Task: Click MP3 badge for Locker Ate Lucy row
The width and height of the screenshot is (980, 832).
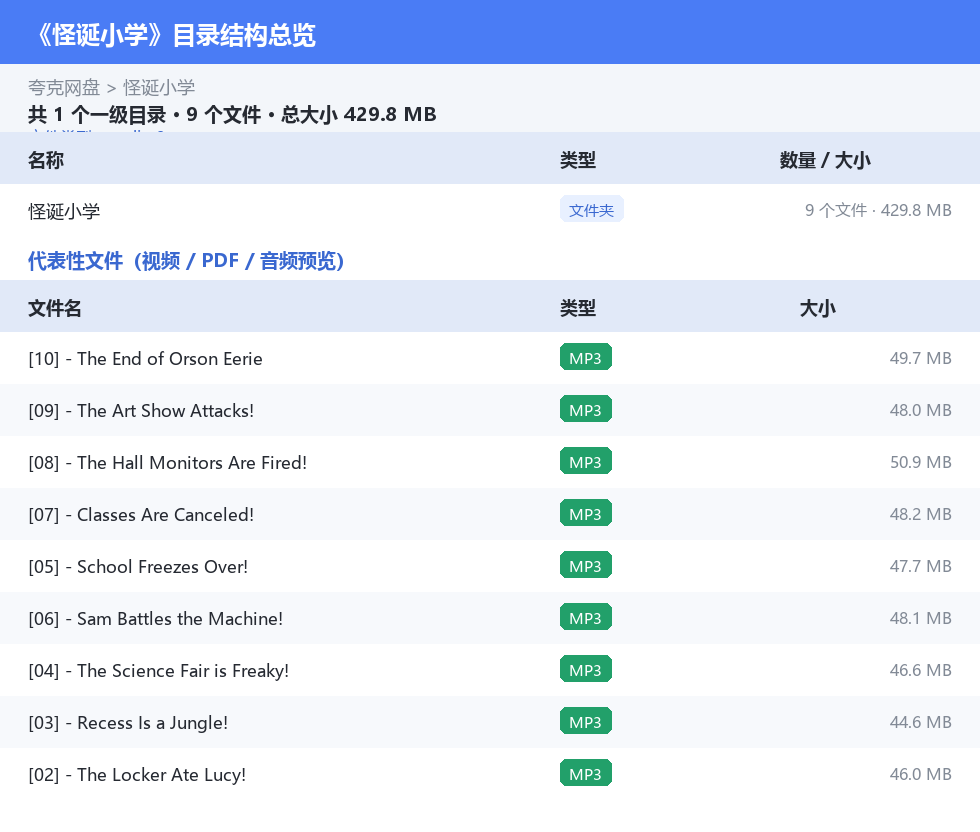Action: (x=586, y=773)
